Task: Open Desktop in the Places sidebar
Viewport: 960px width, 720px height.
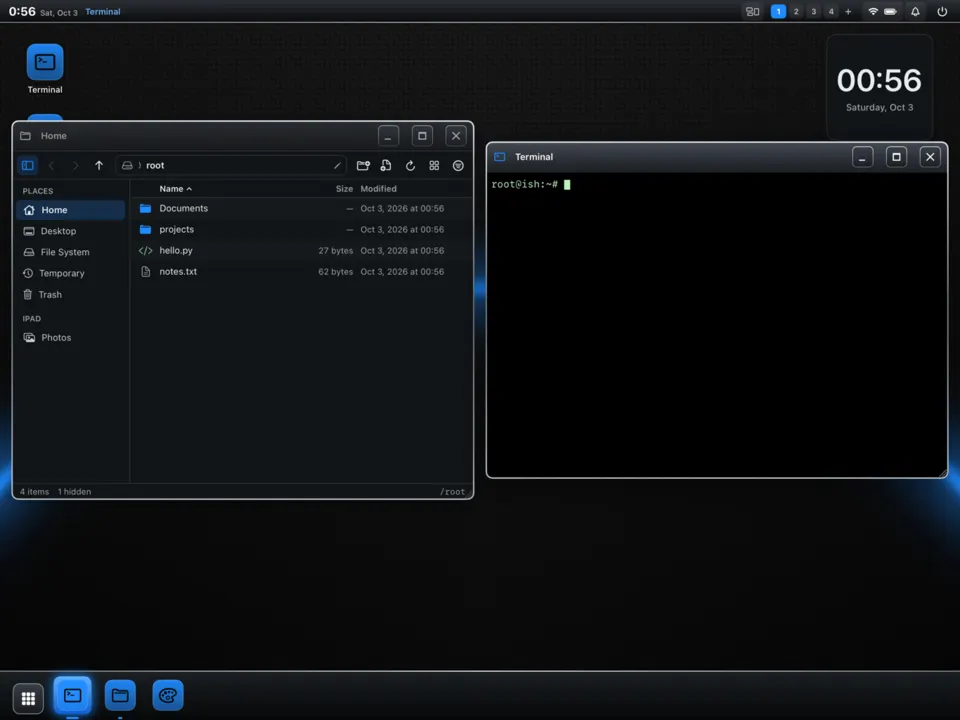Action: click(70, 231)
